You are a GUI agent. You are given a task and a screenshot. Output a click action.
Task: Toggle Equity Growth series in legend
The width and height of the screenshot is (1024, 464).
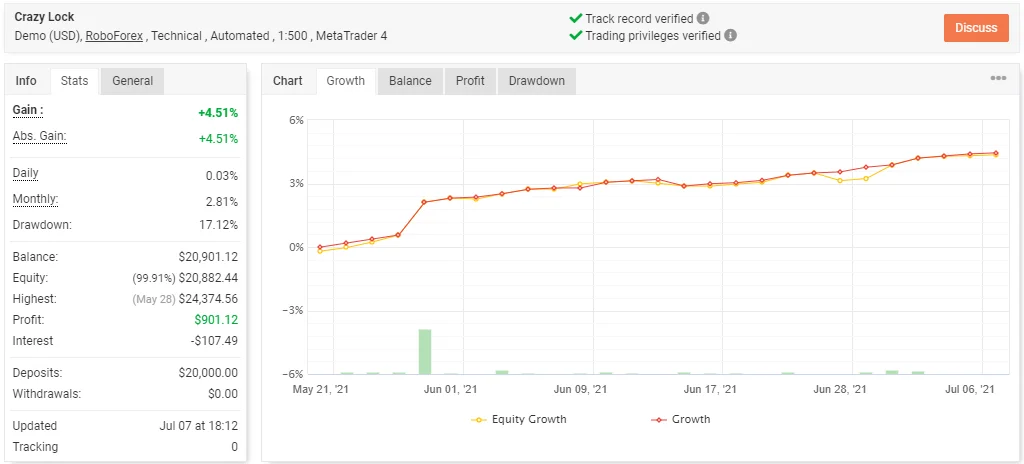(519, 419)
